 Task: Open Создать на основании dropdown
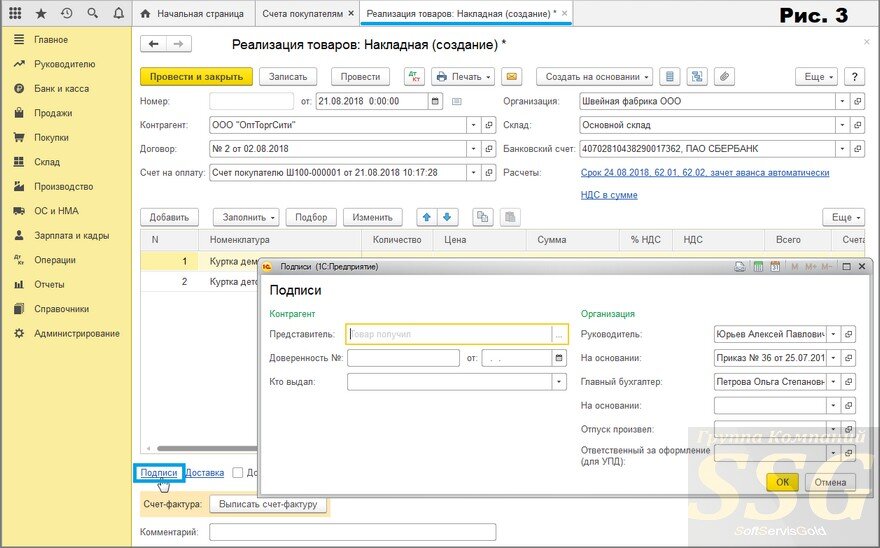coord(595,77)
